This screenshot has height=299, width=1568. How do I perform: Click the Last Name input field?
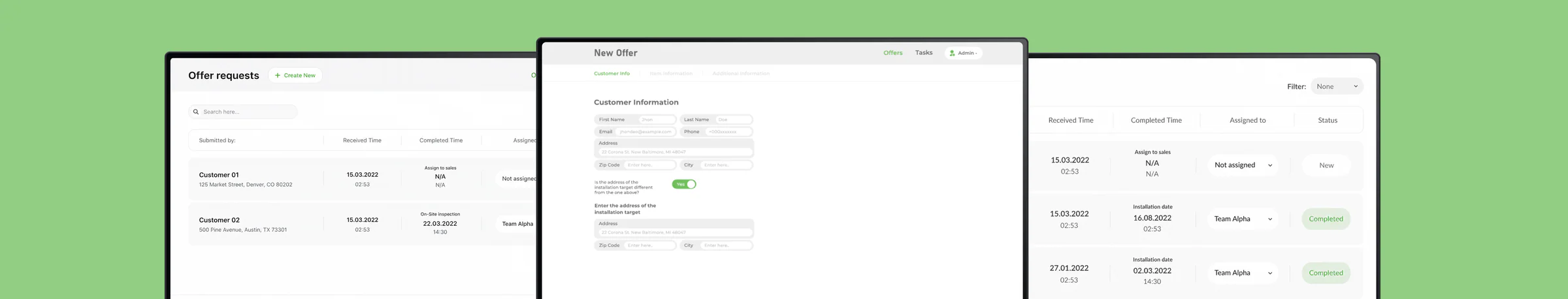tap(733, 119)
